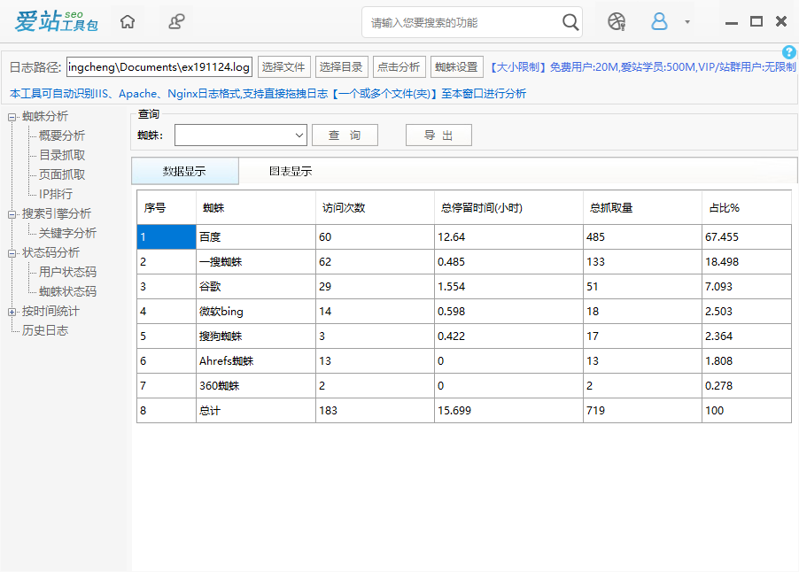Select 目录抓取 in the tree
This screenshot has width=799, height=572.
click(x=62, y=155)
